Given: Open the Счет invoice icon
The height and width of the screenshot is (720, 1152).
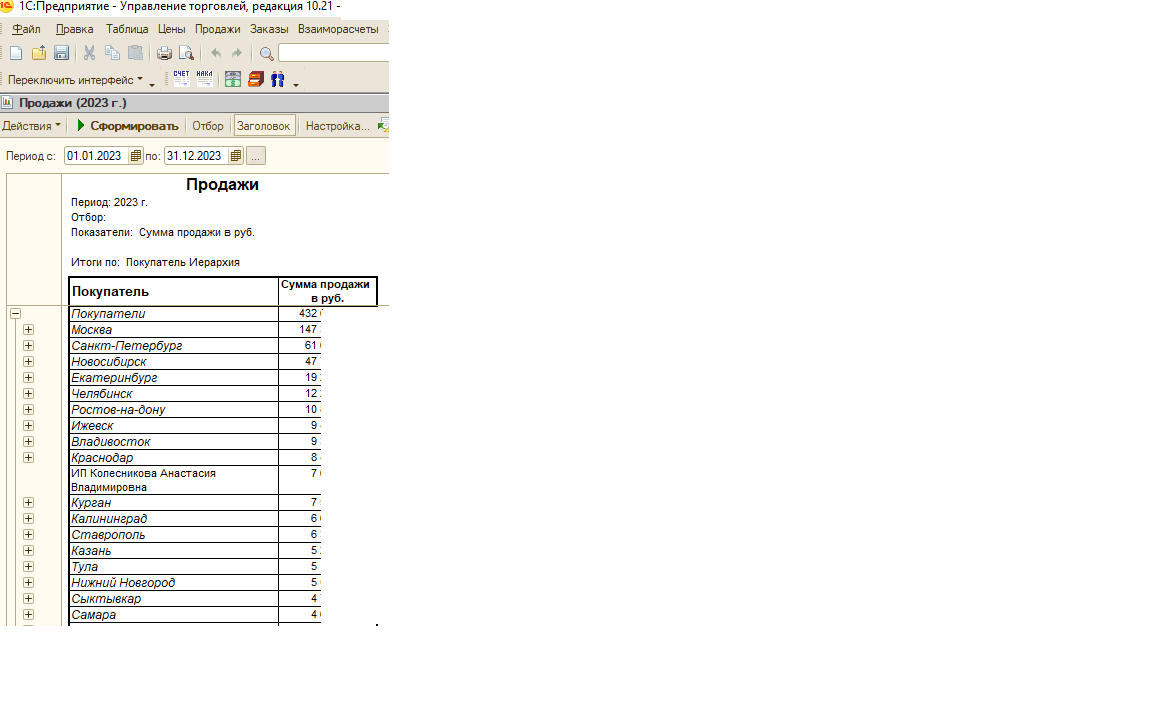Looking at the screenshot, I should (x=181, y=79).
